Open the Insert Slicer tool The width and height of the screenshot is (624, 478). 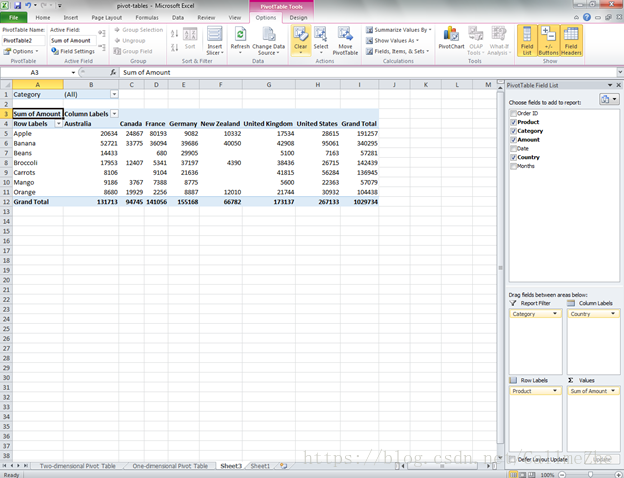pos(215,41)
